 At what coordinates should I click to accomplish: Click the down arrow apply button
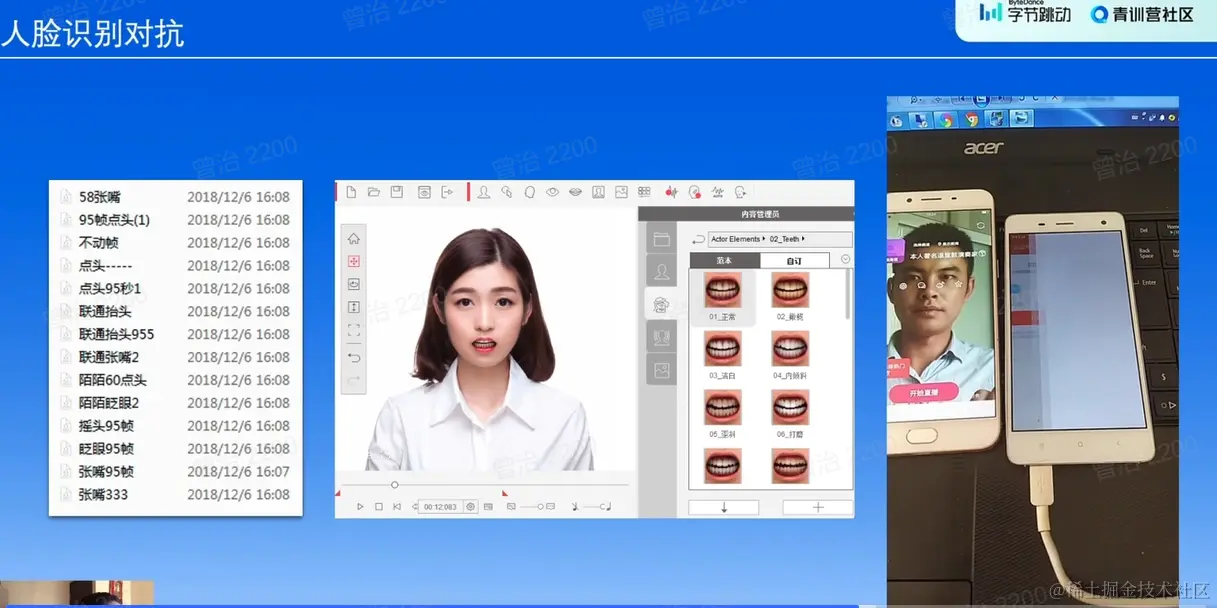click(x=723, y=507)
